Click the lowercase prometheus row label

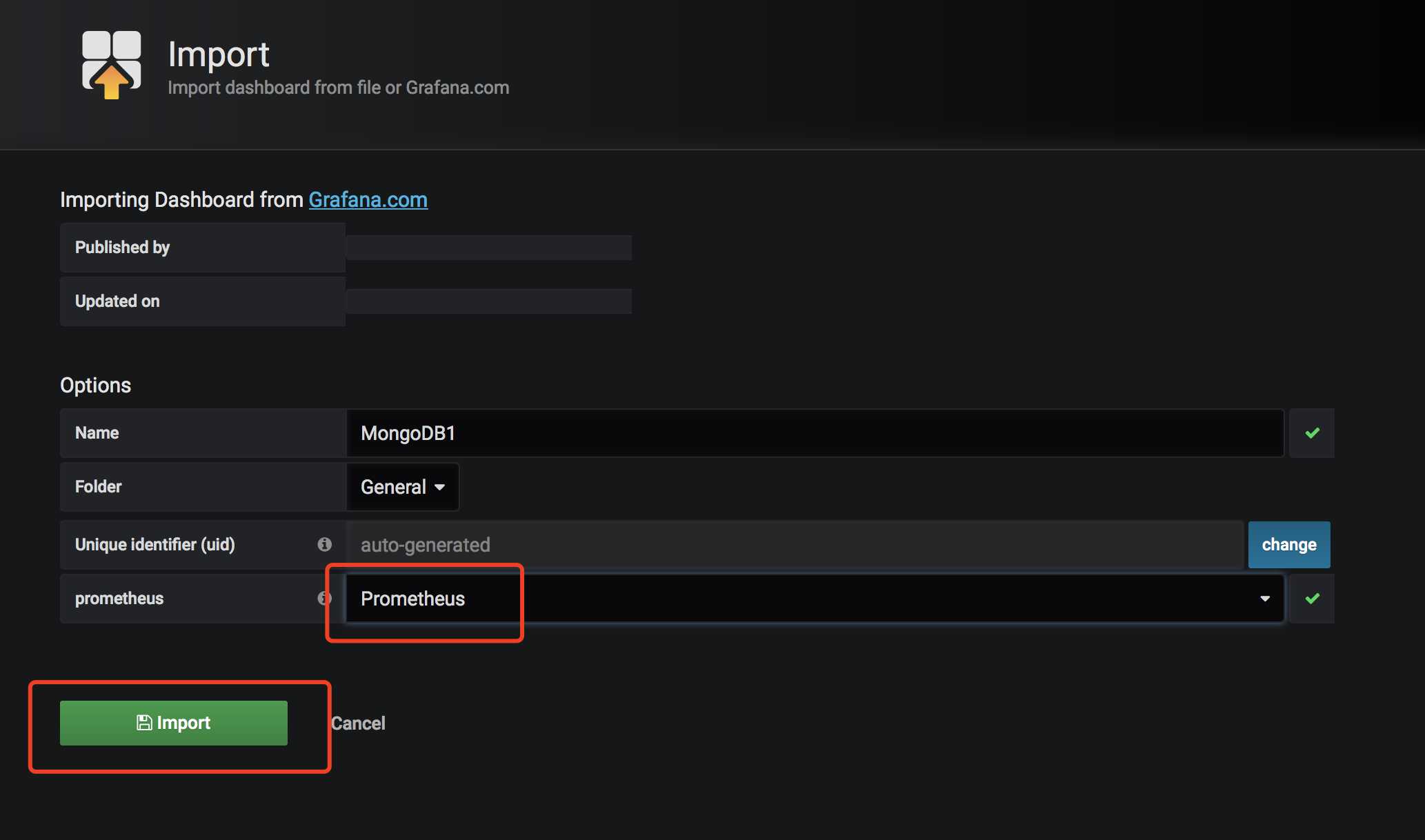pyautogui.click(x=119, y=598)
